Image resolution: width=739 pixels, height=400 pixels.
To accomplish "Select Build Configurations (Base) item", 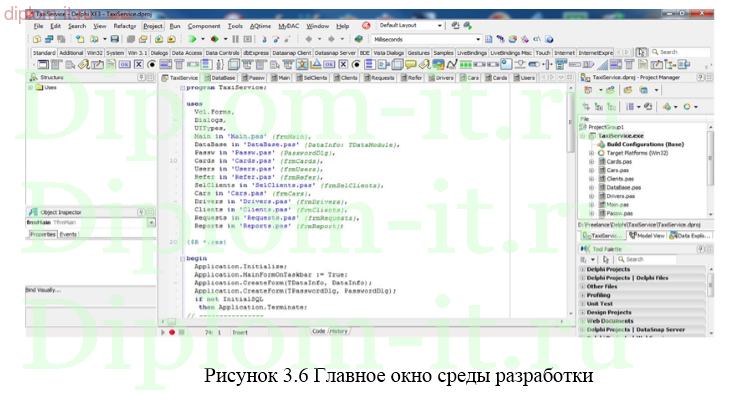I will pos(645,145).
